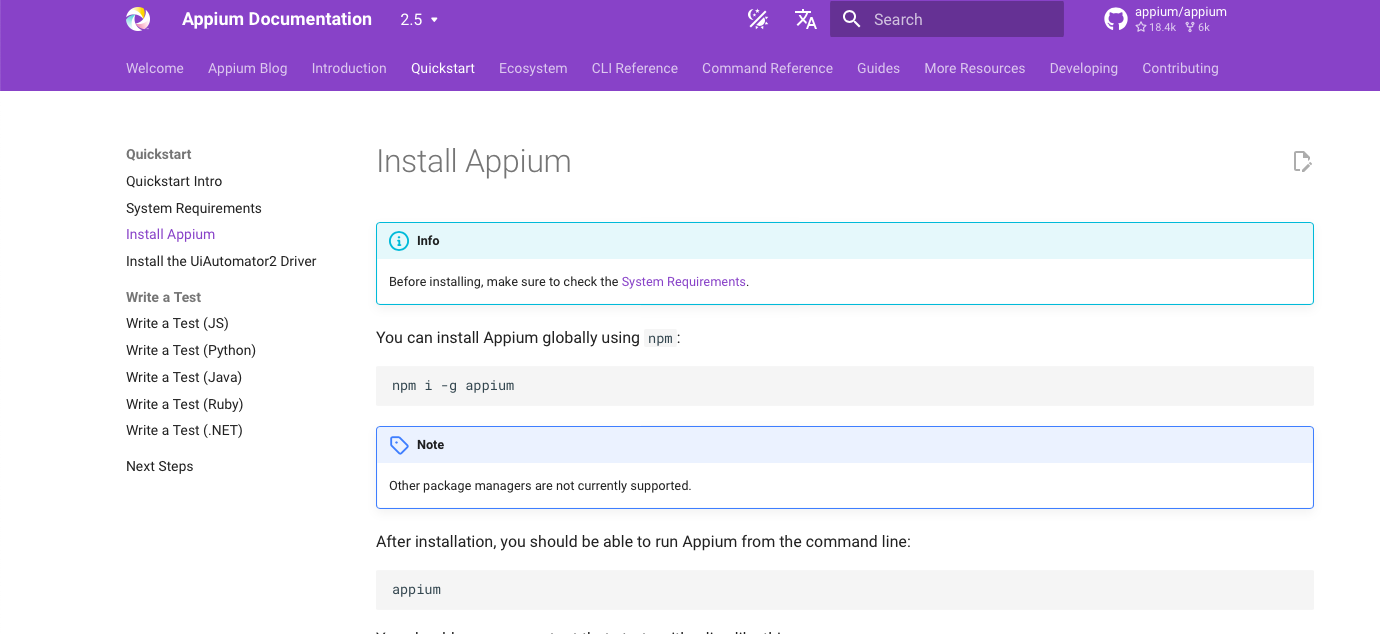The image size is (1380, 634).
Task: Expand the Quickstart section heading
Action: [158, 154]
